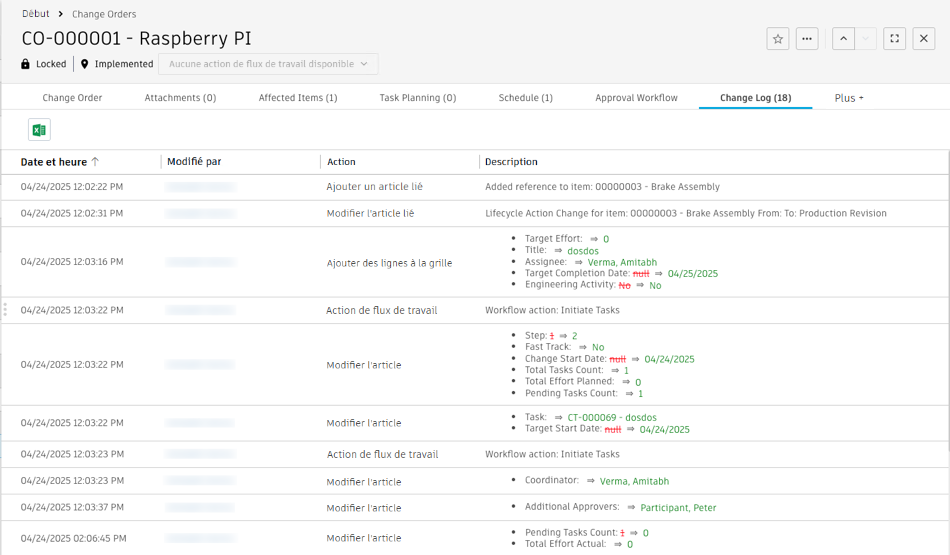
Task: Click the title CO-000001 - Raspberry PI
Action: 136,38
